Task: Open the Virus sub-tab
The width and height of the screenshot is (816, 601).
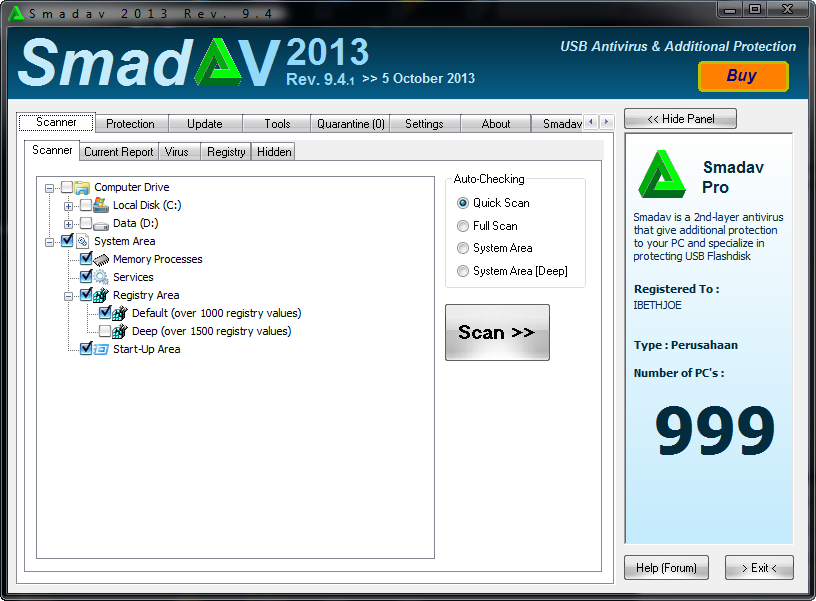Action: (x=177, y=151)
